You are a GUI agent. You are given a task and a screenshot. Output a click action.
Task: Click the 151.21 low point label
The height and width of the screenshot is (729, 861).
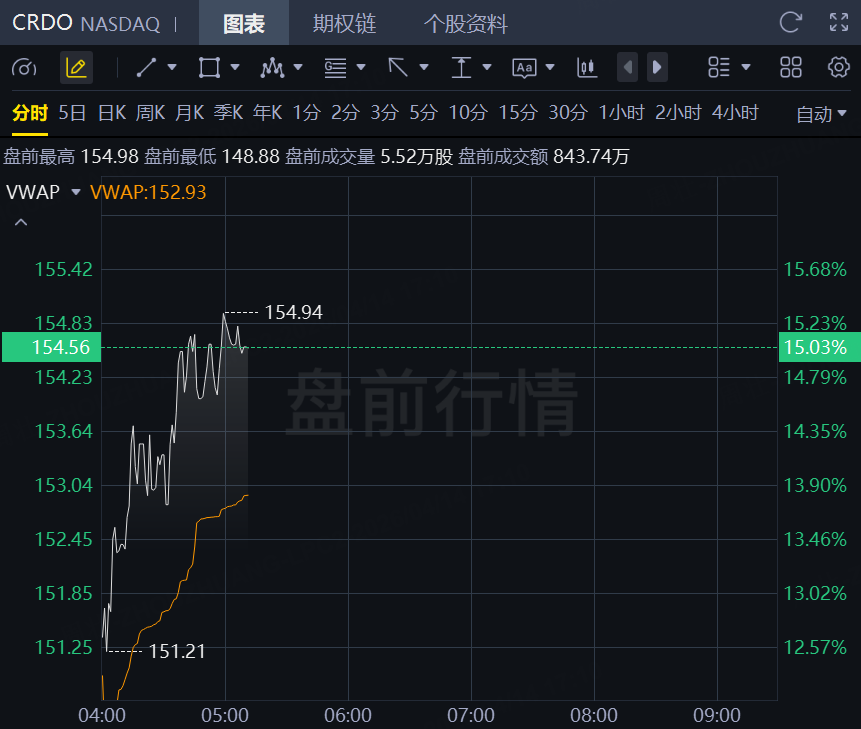pos(177,651)
